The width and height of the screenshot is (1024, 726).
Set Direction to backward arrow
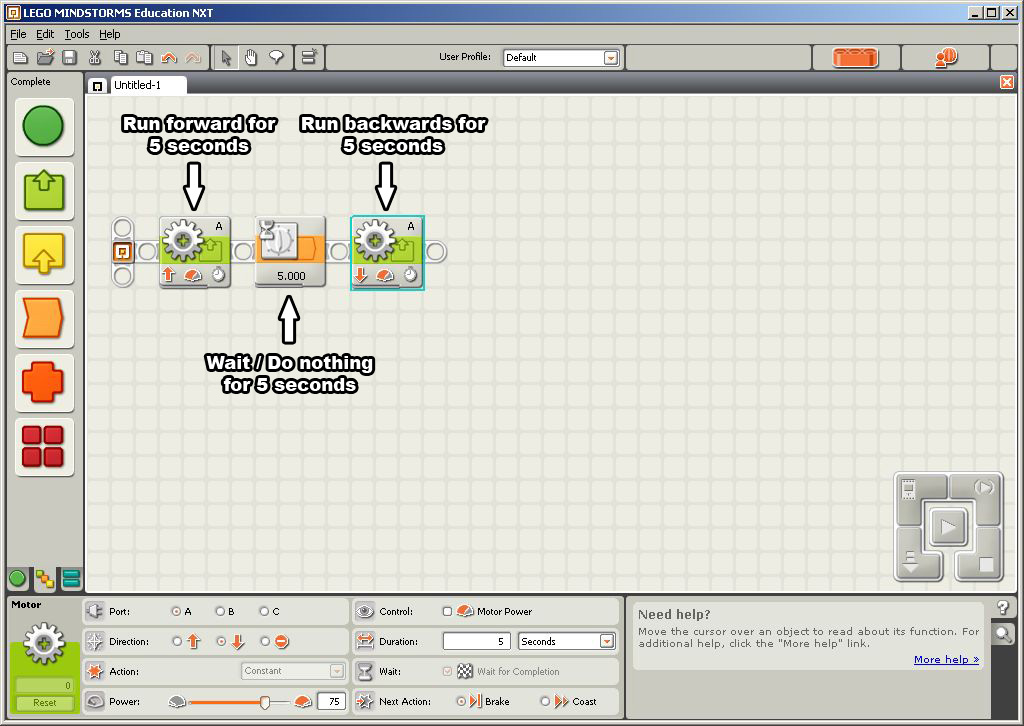[x=221, y=642]
